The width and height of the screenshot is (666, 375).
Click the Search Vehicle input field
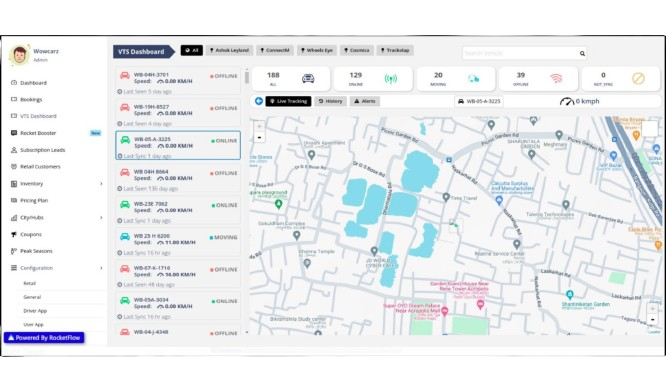coord(520,54)
